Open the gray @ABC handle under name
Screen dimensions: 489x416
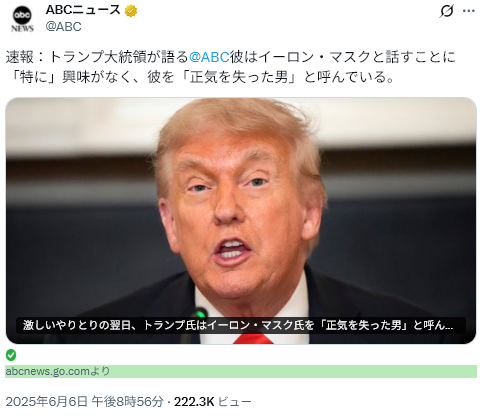63,27
